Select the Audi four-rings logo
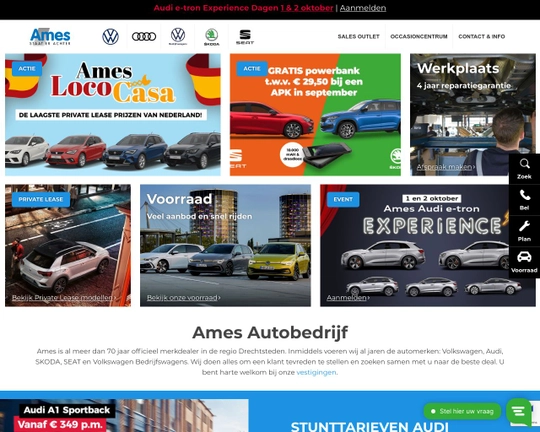 point(144,37)
